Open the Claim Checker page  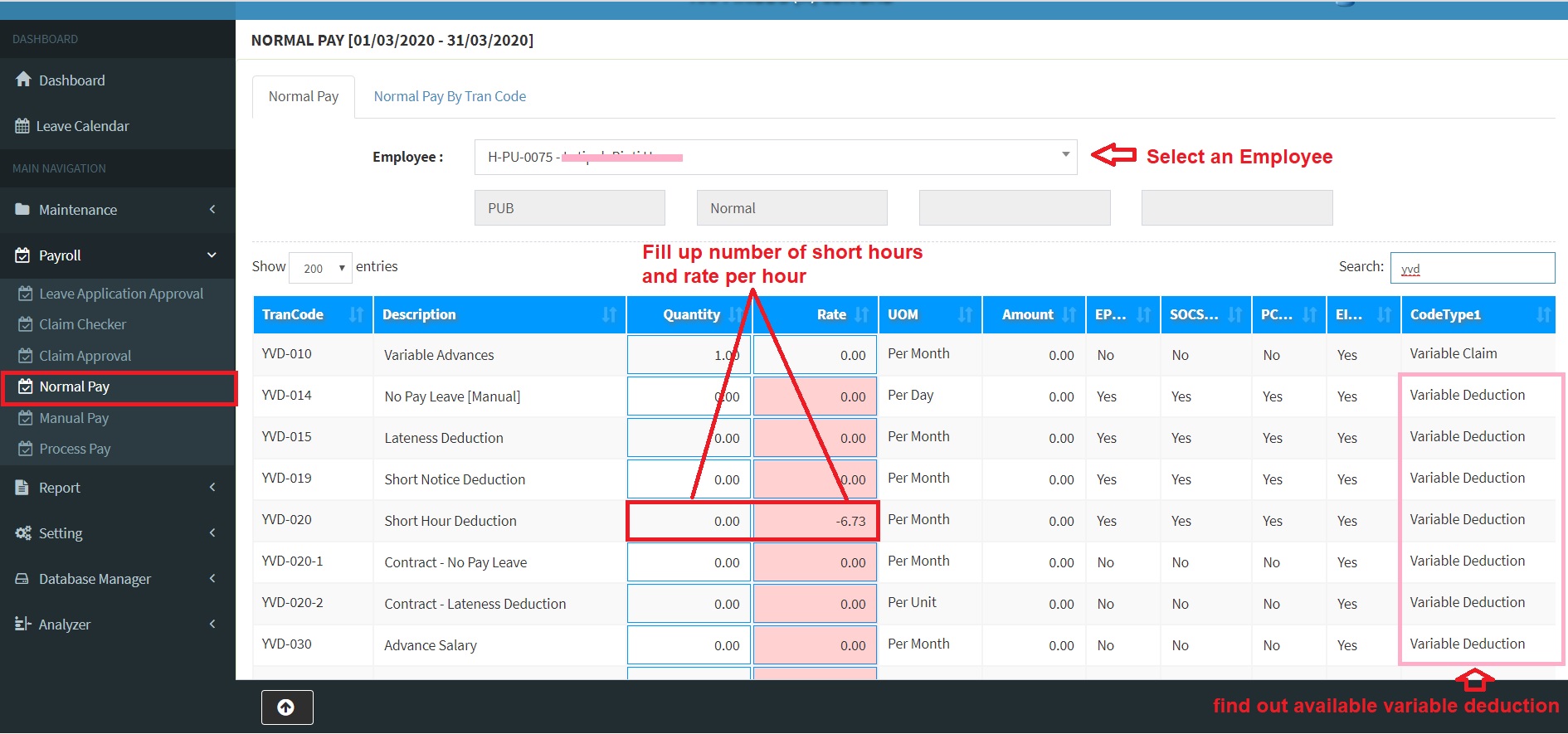click(x=83, y=324)
